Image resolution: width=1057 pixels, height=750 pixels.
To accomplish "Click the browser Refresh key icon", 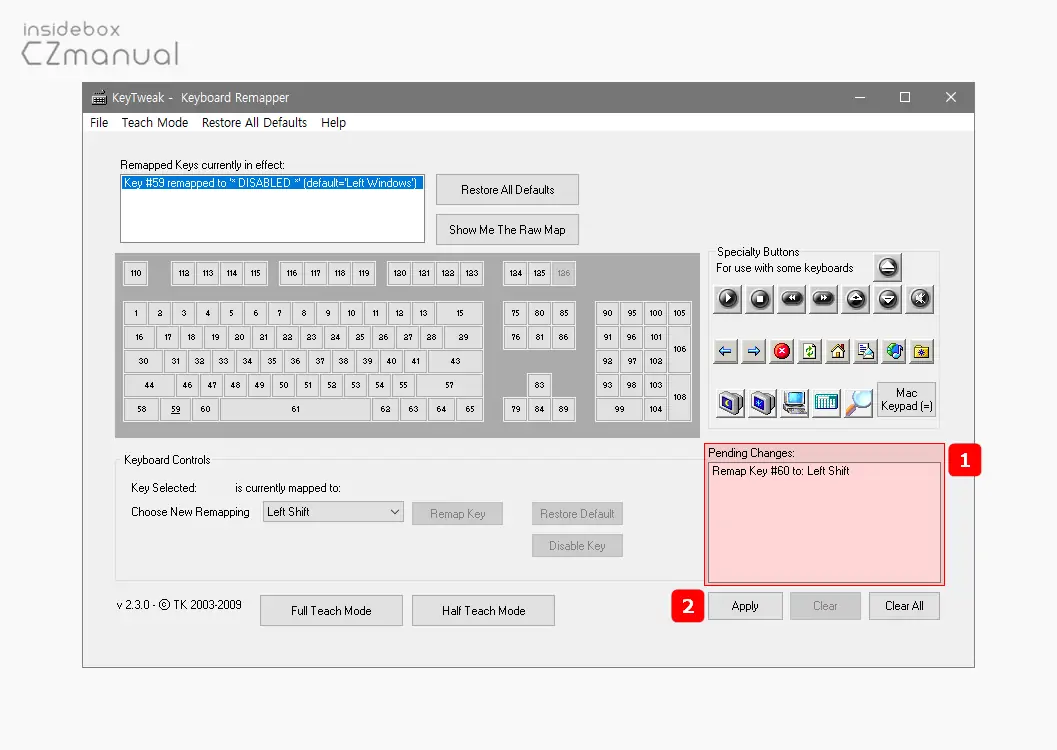I will [x=810, y=351].
